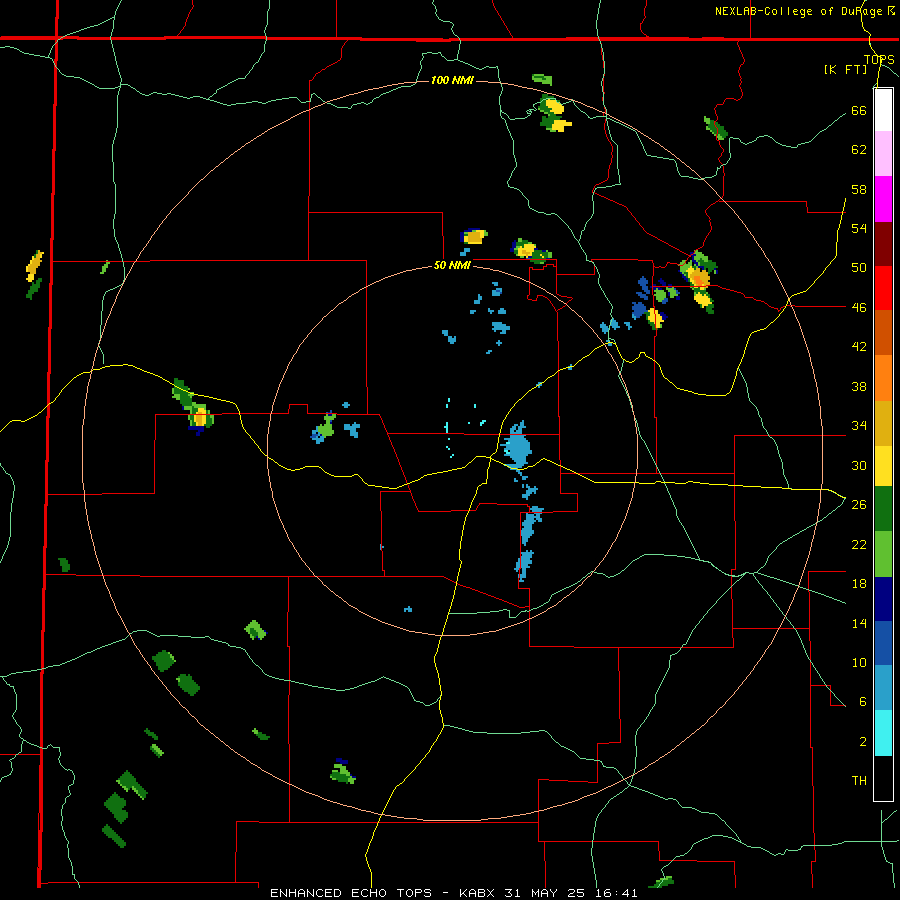The image size is (900, 900).
Task: Select the white swatch on the tops scale
Action: (883, 110)
